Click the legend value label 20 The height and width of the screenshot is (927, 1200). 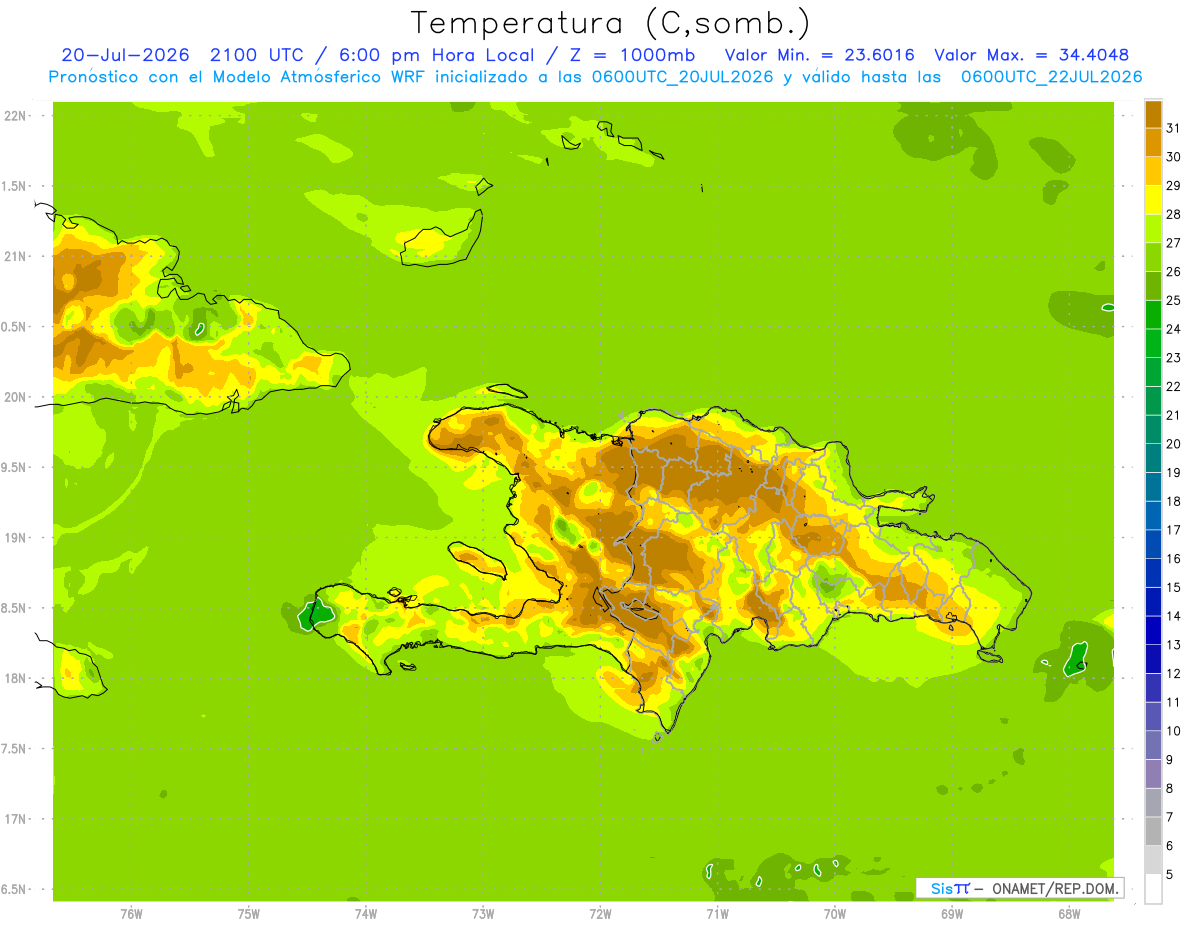click(1173, 444)
